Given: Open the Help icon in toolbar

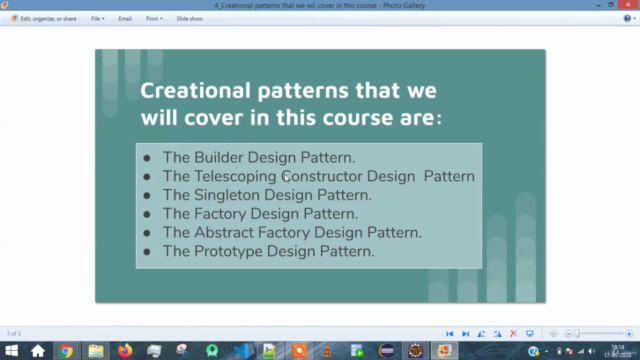Looking at the screenshot, I should click(x=627, y=18).
